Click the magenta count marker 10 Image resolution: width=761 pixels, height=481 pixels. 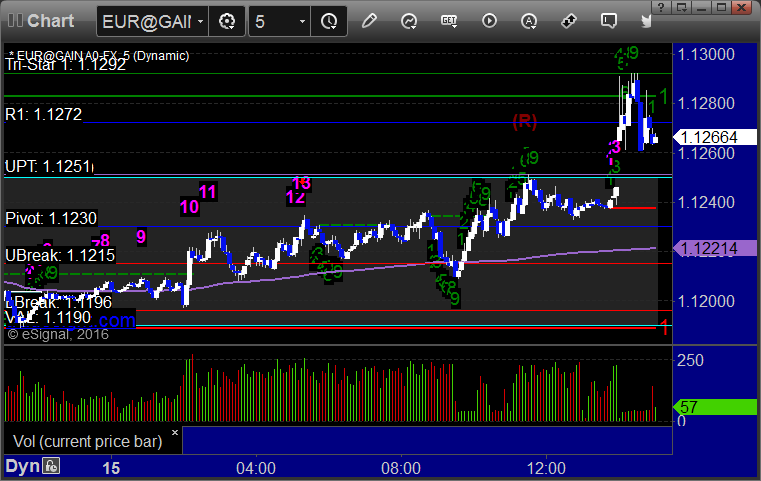[189, 207]
